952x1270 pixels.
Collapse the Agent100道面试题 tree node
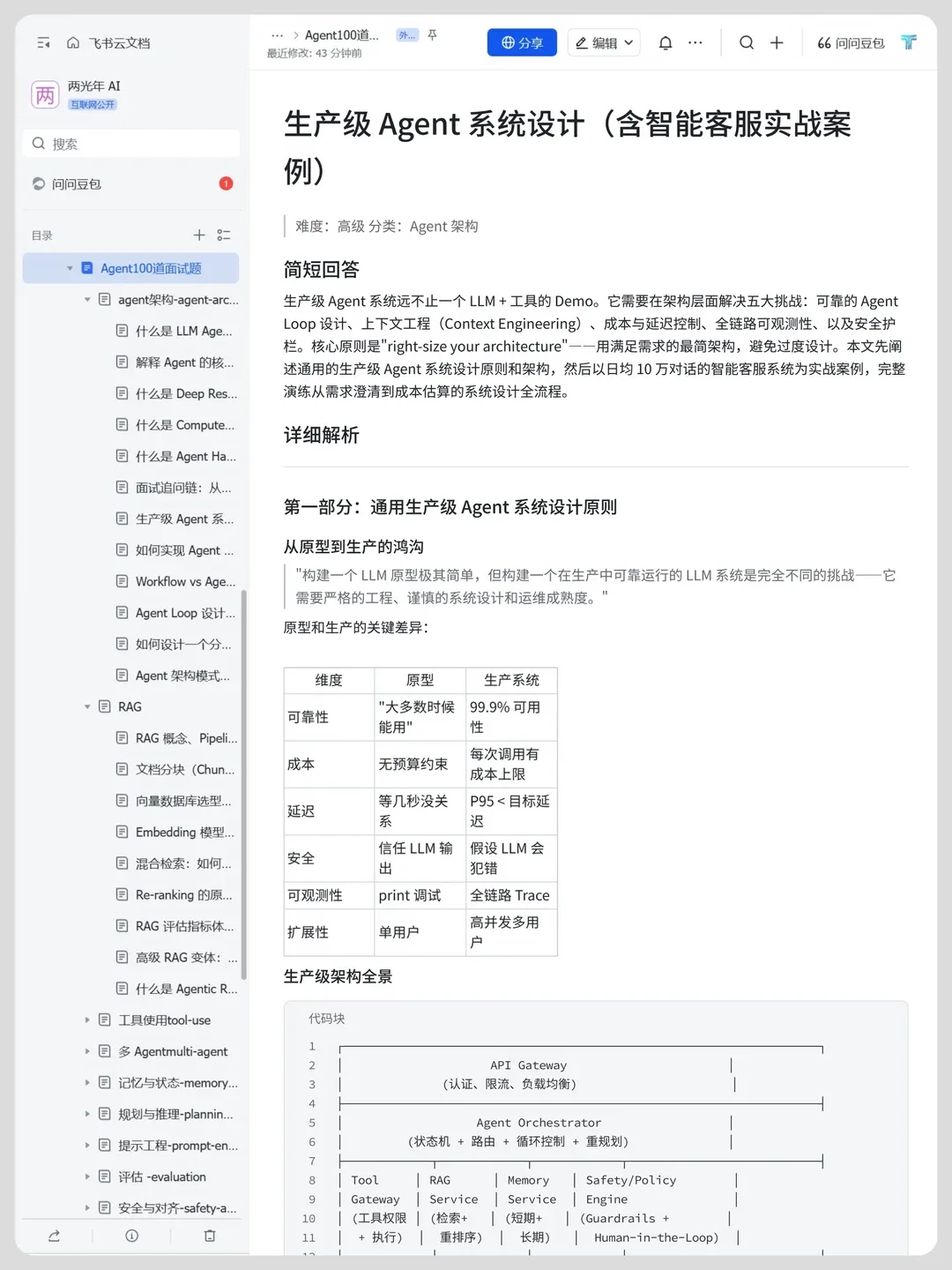coord(70,268)
